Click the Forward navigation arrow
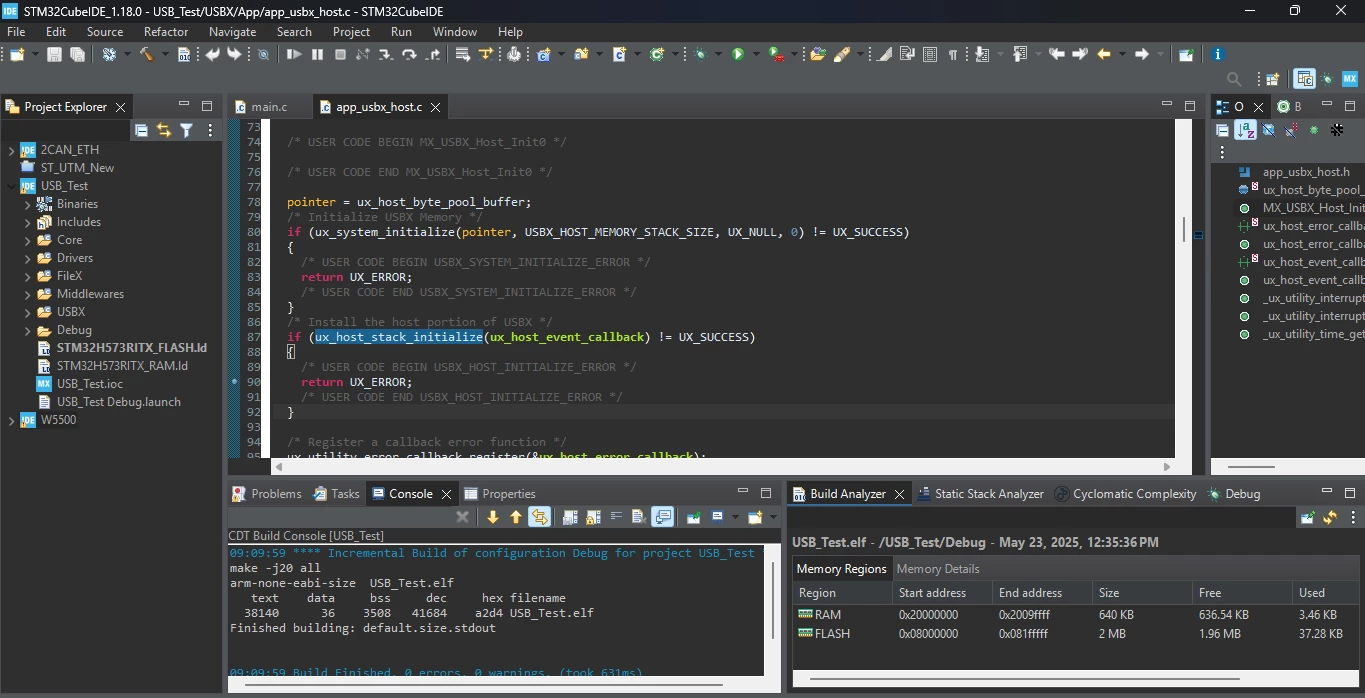 [x=1141, y=54]
